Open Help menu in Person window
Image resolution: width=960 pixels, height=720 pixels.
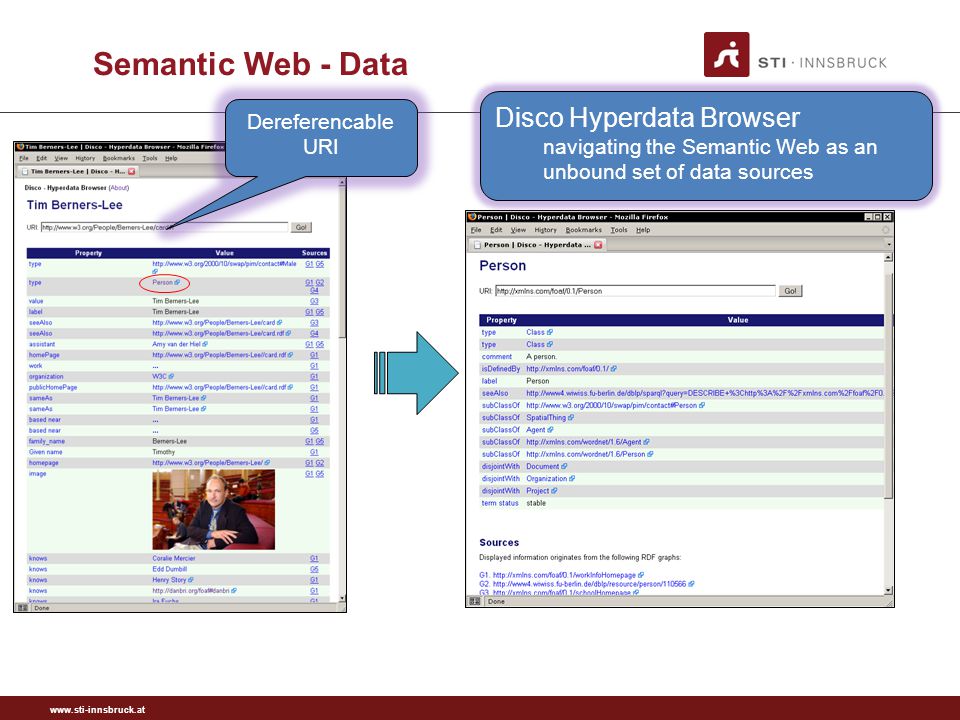[643, 230]
